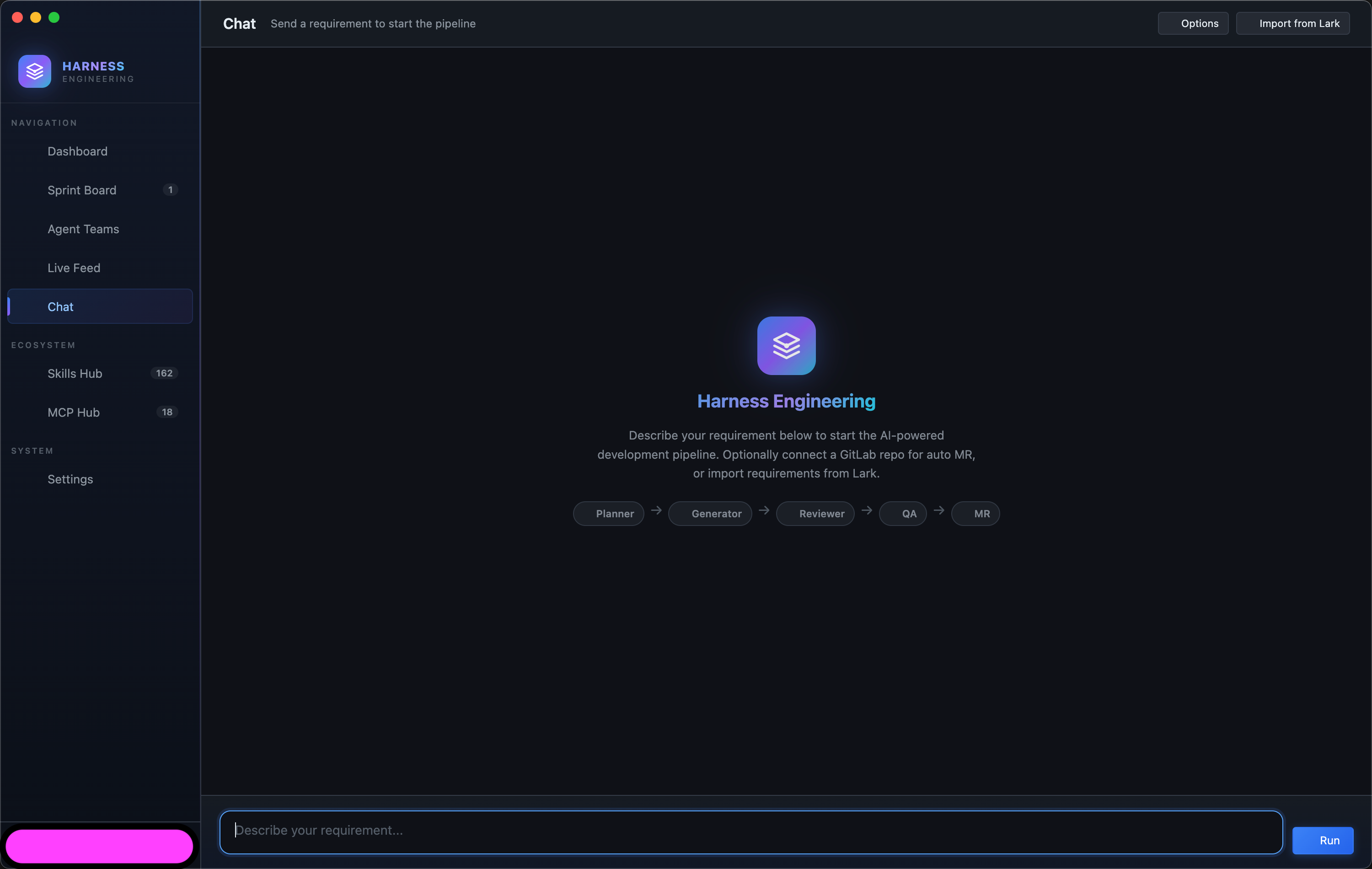Click the Chat page title in header
The height and width of the screenshot is (869, 1372).
[239, 23]
